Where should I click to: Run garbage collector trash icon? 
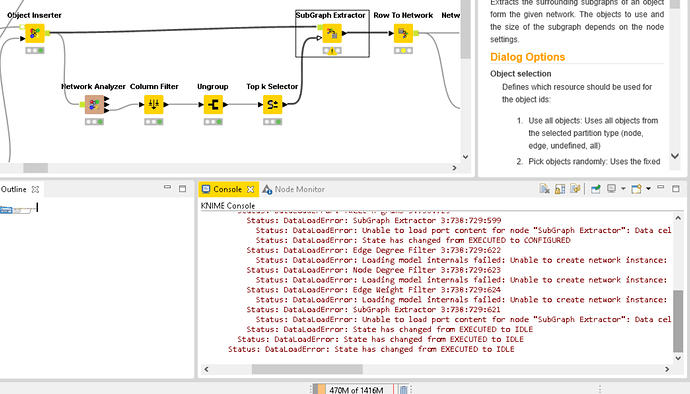point(403,390)
